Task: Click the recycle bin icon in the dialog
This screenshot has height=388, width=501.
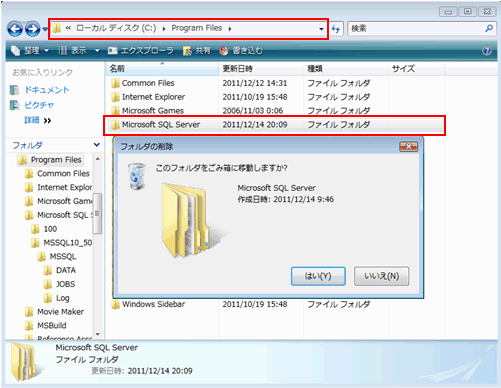Action: (x=137, y=176)
